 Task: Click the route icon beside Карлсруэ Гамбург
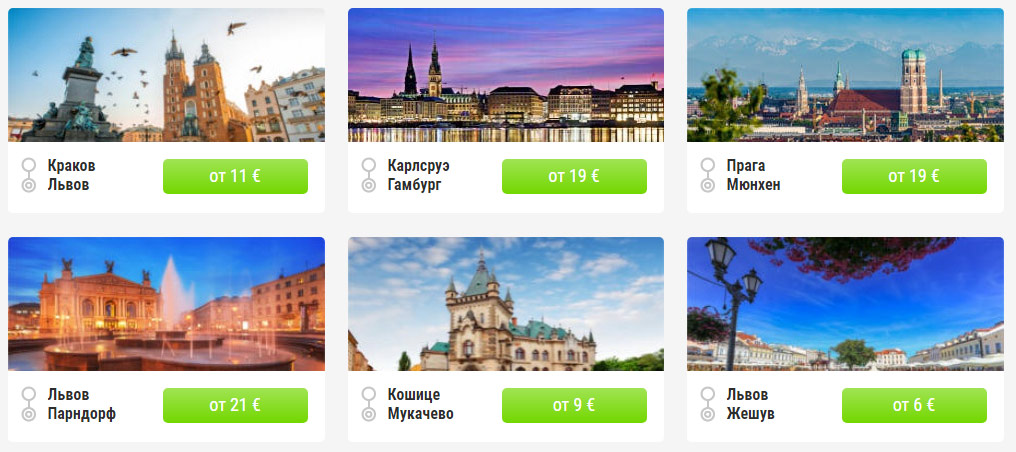click(x=368, y=175)
